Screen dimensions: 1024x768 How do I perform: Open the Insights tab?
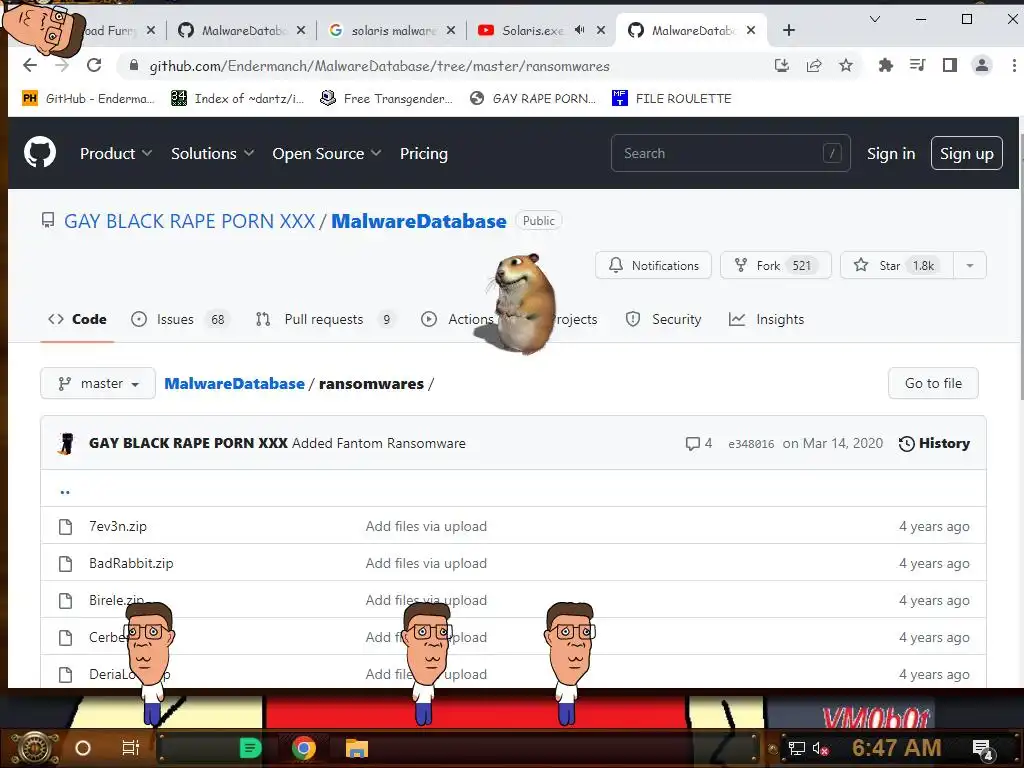point(766,319)
